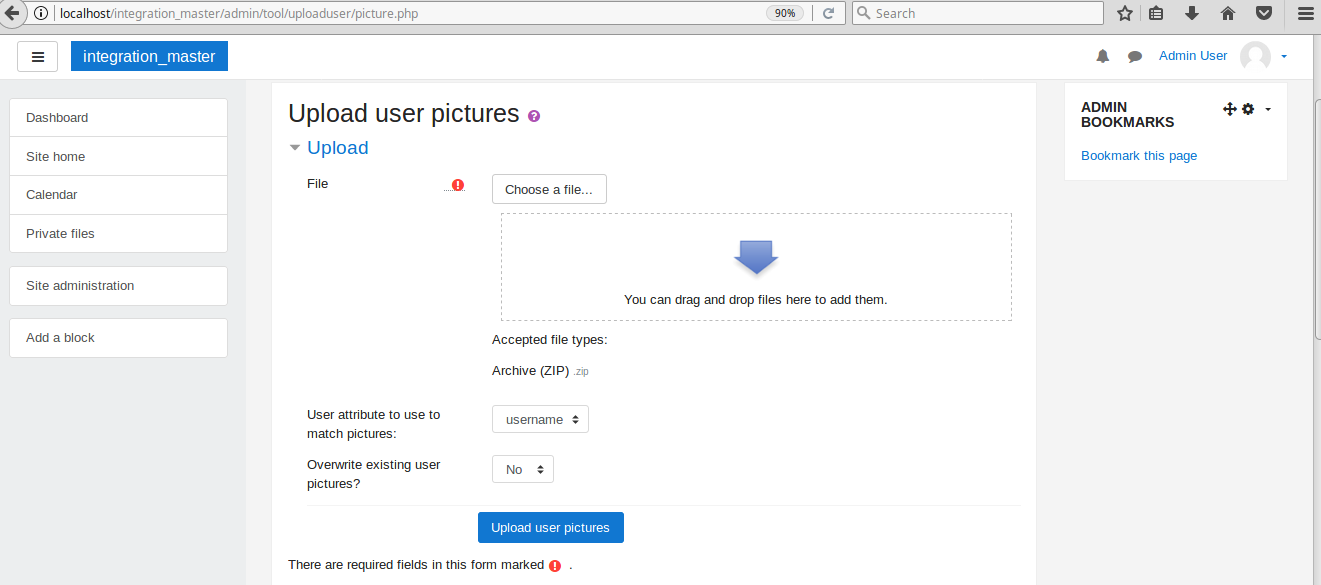This screenshot has height=585, width=1321.
Task: Reload the page with the refresh icon
Action: click(828, 13)
